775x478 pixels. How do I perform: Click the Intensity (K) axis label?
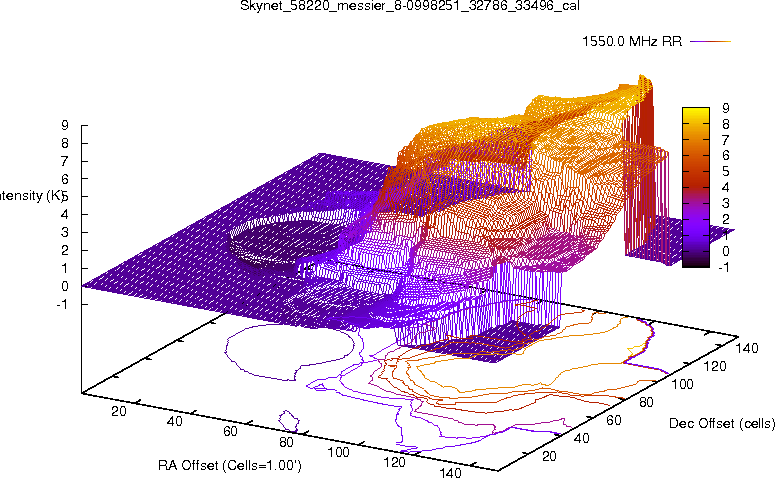click(x=32, y=196)
